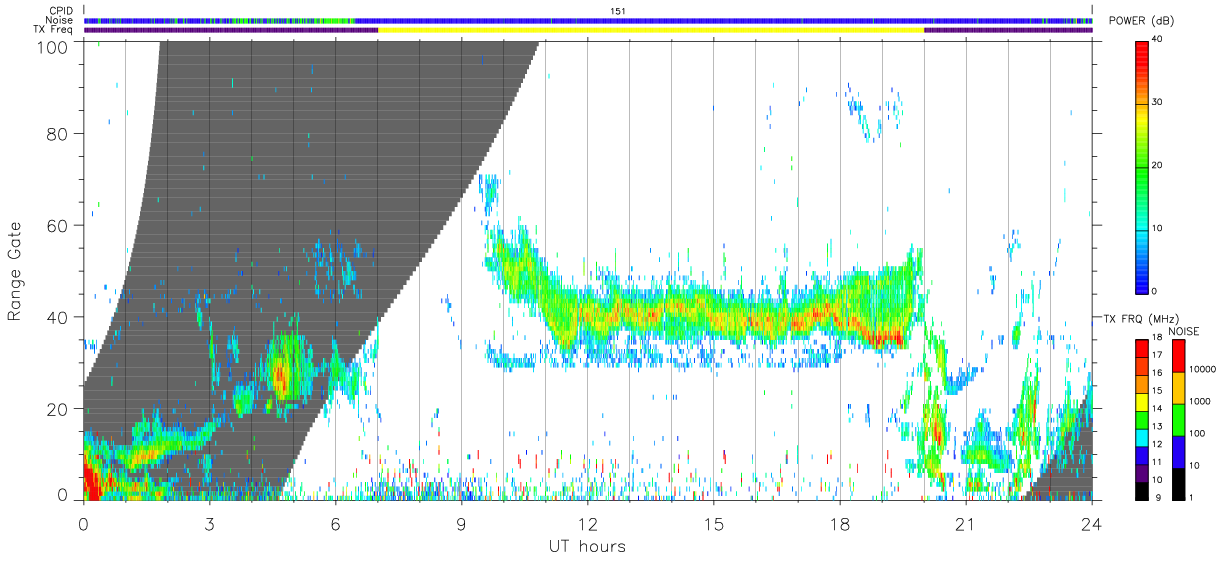The height and width of the screenshot is (567, 1228).
Task: Click the 40 label on POWER colorbar
Action: [1157, 39]
